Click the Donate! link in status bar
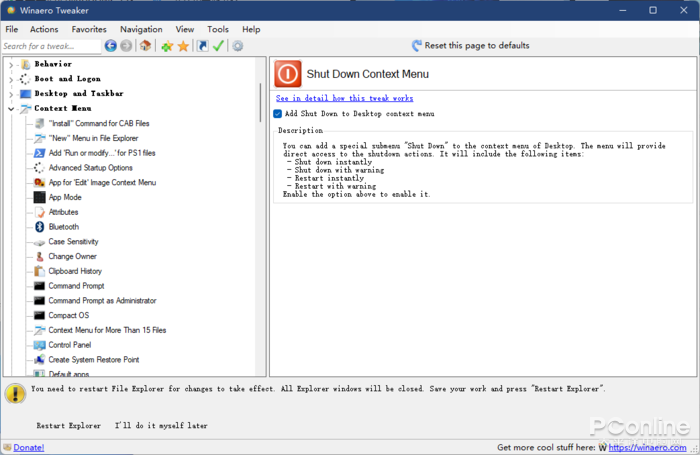 coord(28,447)
